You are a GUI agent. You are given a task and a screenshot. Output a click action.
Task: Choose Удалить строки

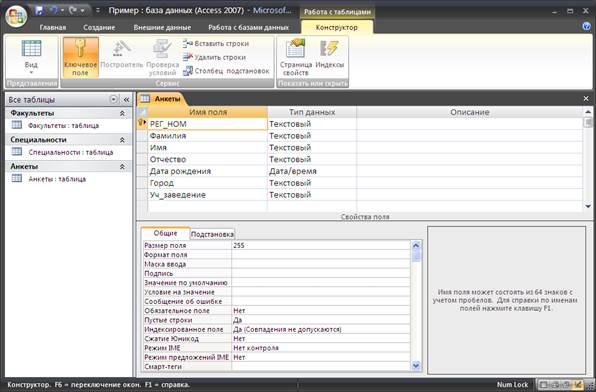pos(214,57)
